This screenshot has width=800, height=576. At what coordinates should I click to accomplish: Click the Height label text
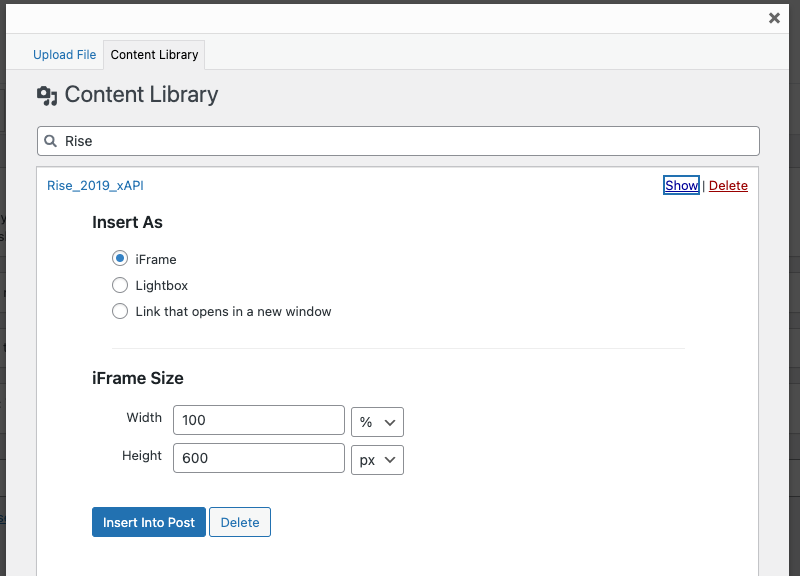click(x=142, y=456)
